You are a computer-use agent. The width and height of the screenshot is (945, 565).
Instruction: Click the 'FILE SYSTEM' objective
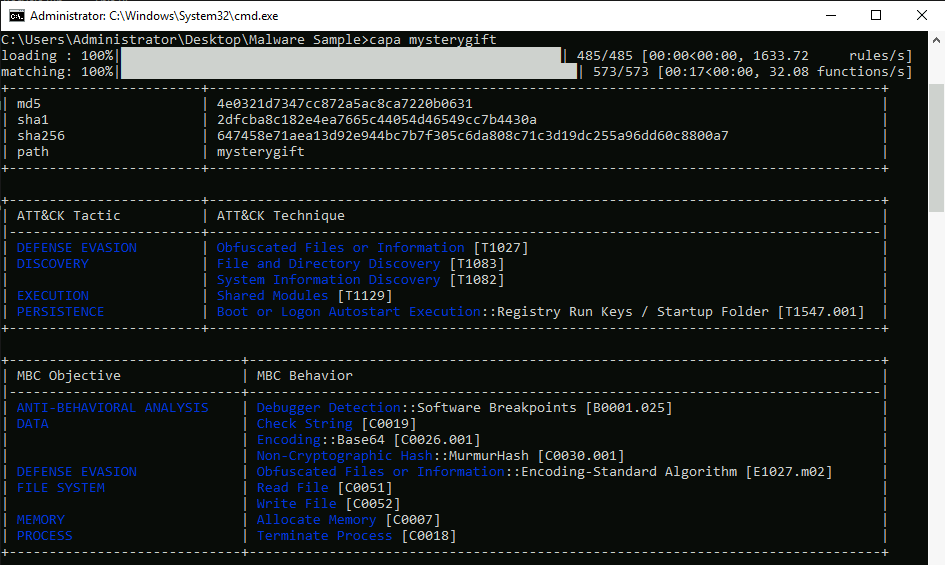pos(60,488)
